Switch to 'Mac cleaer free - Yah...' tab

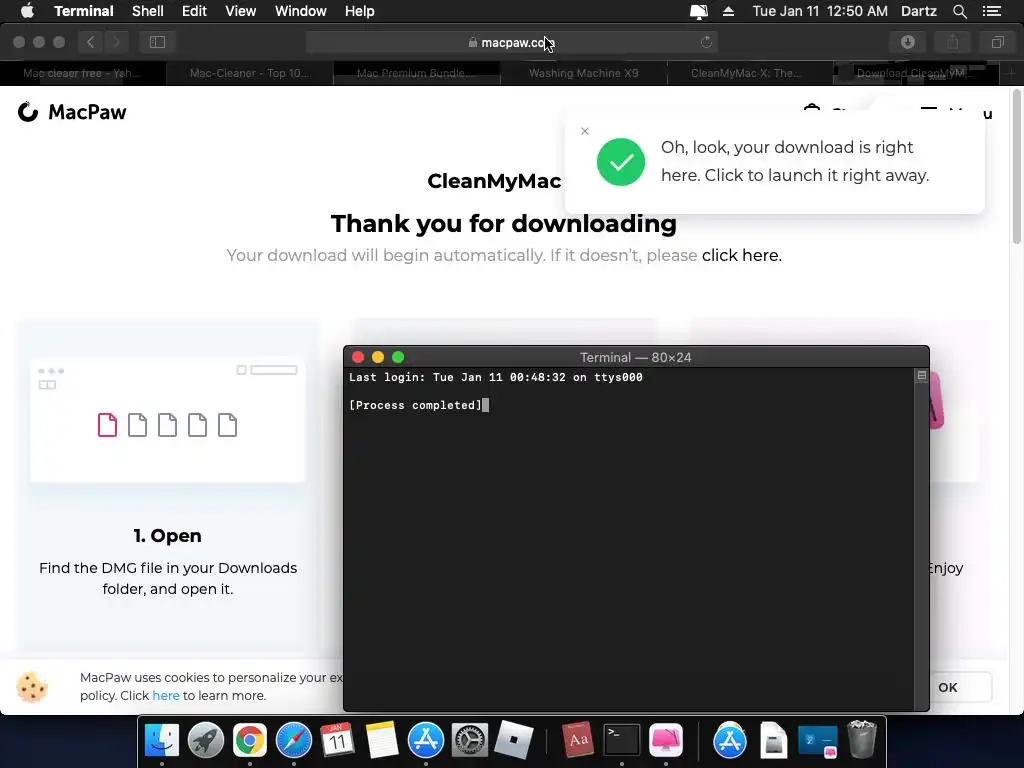point(83,73)
